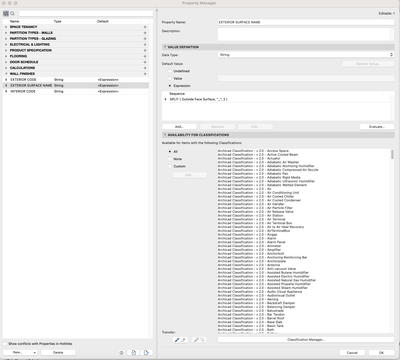Expand the PRODUCT SPECIFICATION group

(x=6, y=50)
